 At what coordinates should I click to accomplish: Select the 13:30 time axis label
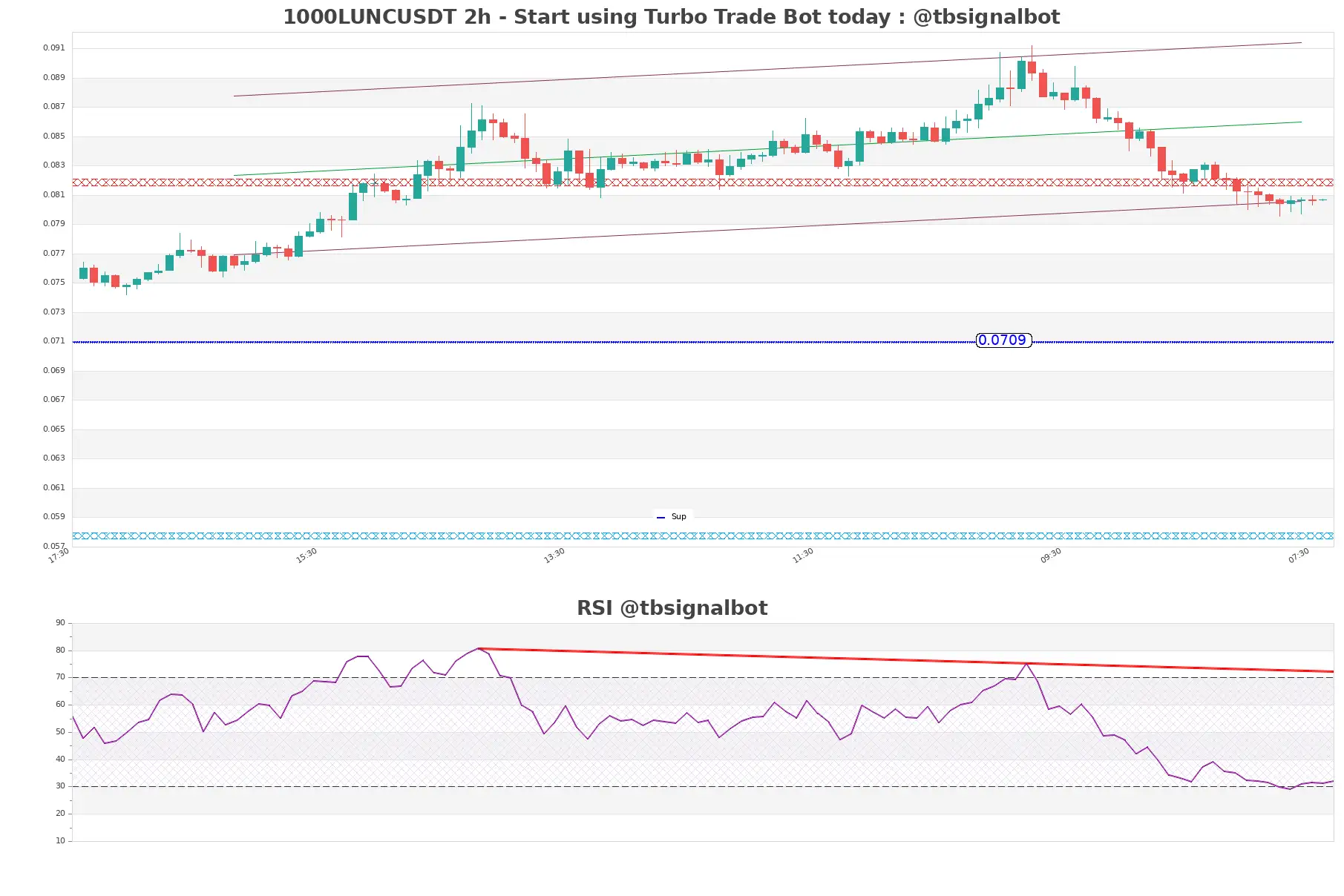click(554, 556)
